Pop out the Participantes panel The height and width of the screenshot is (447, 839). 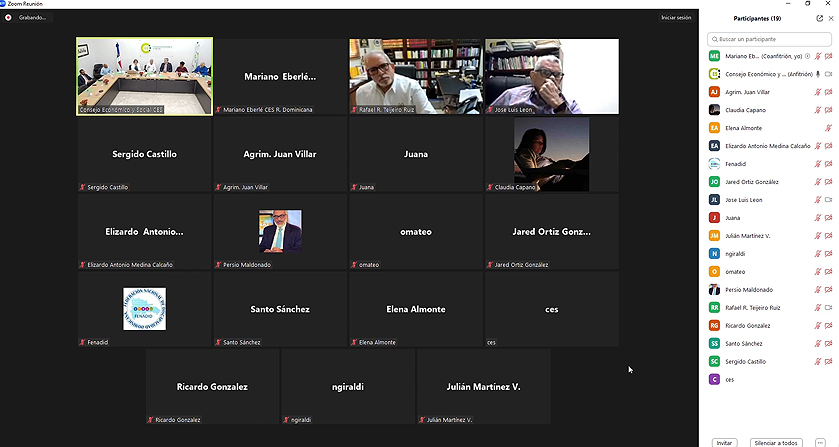click(x=819, y=18)
